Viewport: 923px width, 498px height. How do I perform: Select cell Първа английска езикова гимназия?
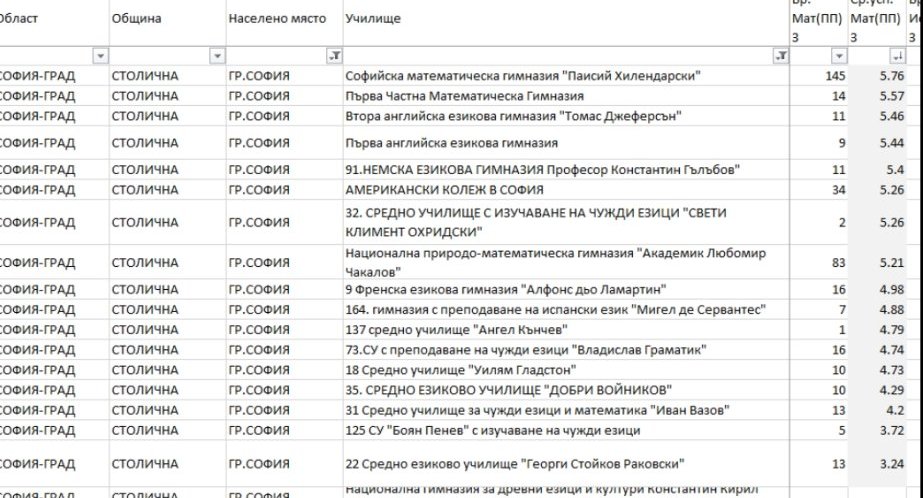coord(566,143)
